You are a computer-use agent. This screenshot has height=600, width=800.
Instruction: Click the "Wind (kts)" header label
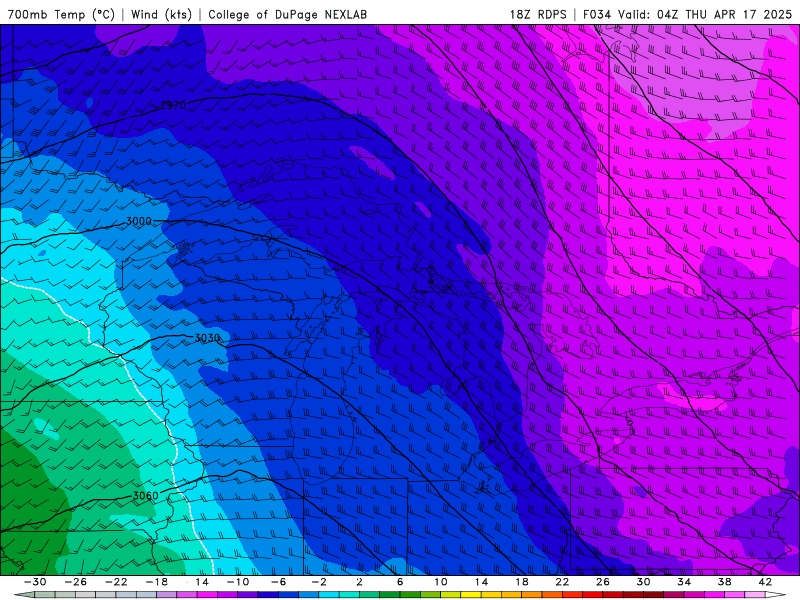pyautogui.click(x=161, y=14)
